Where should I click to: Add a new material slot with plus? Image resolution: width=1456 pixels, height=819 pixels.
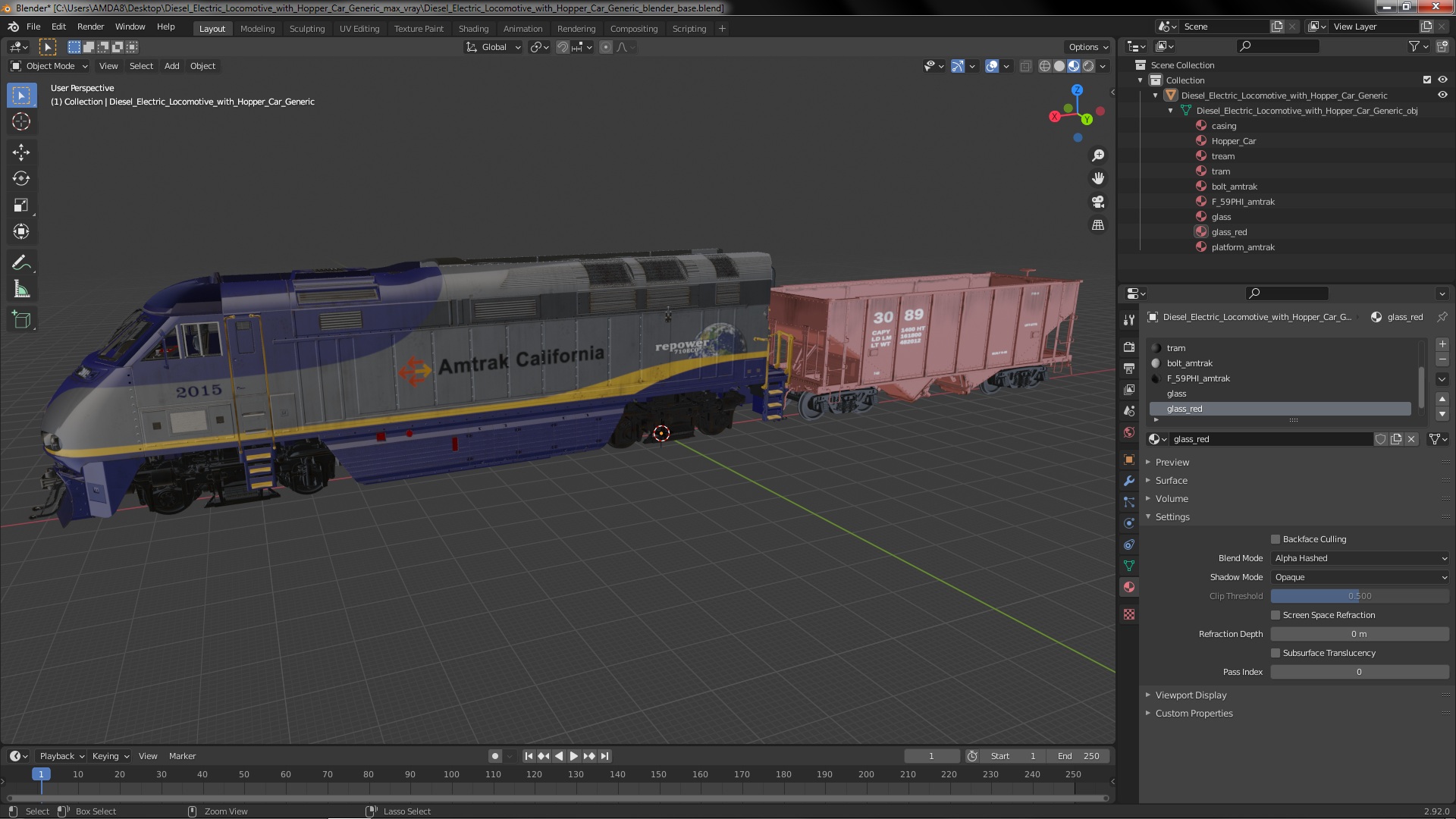pos(1442,344)
